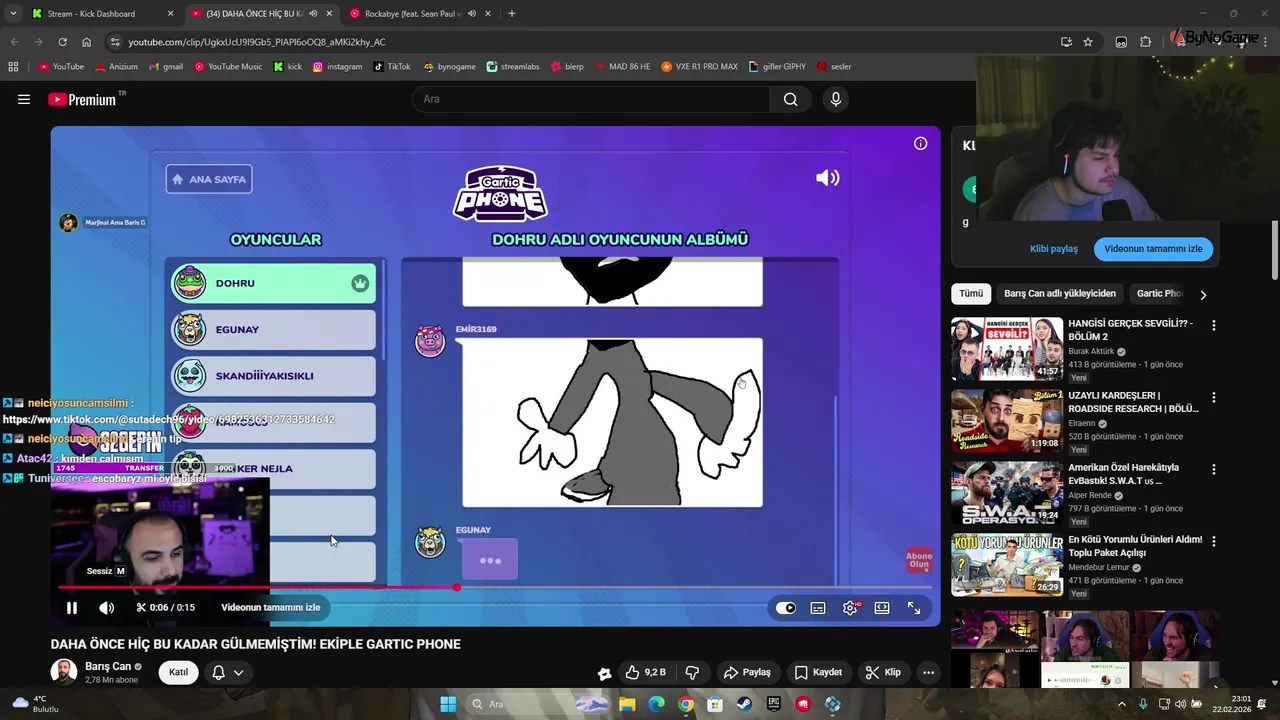Enter fullscreen in the video player
Image resolution: width=1280 pixels, height=720 pixels.
click(914, 608)
